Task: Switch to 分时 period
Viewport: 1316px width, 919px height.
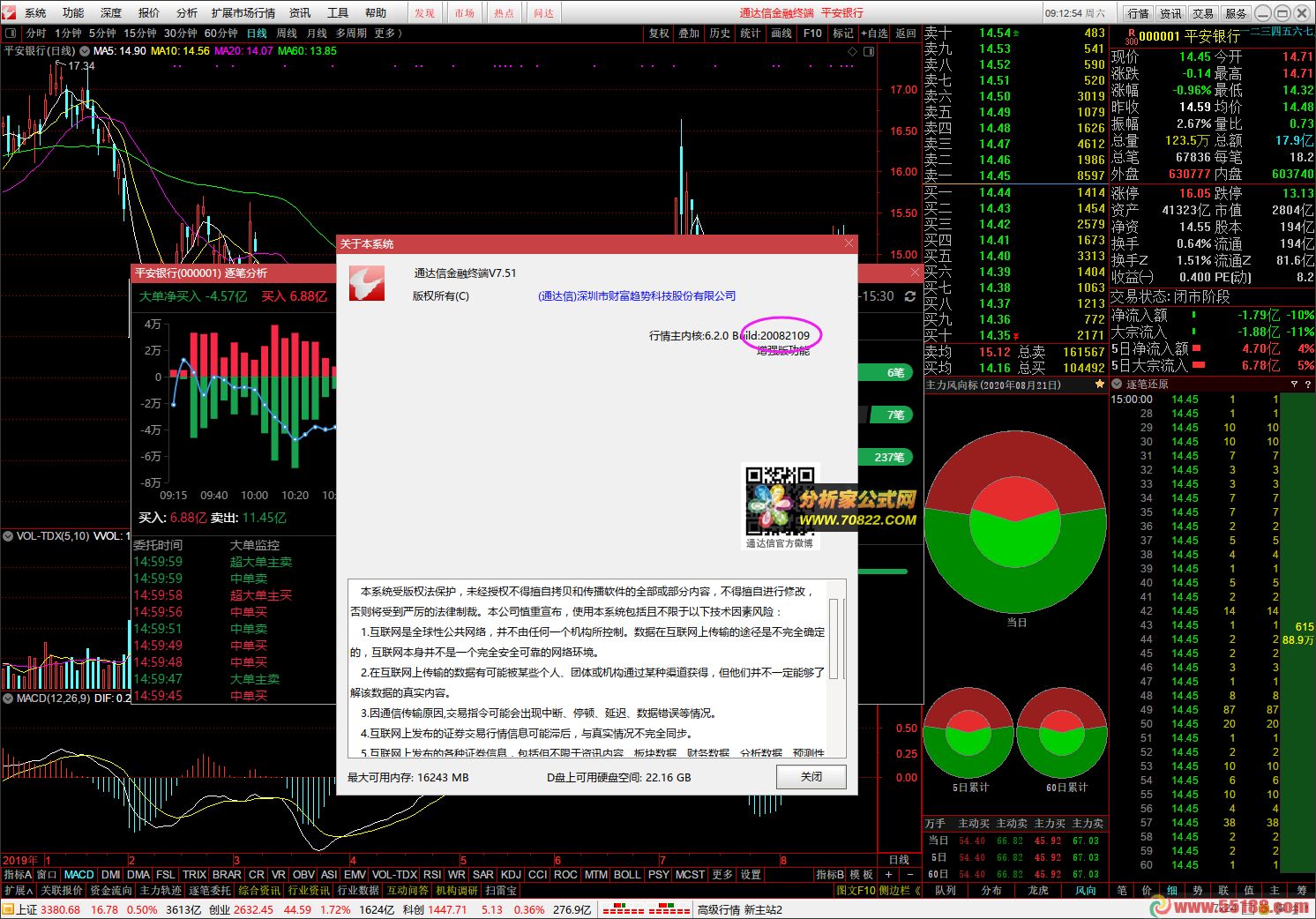Action: click(35, 34)
